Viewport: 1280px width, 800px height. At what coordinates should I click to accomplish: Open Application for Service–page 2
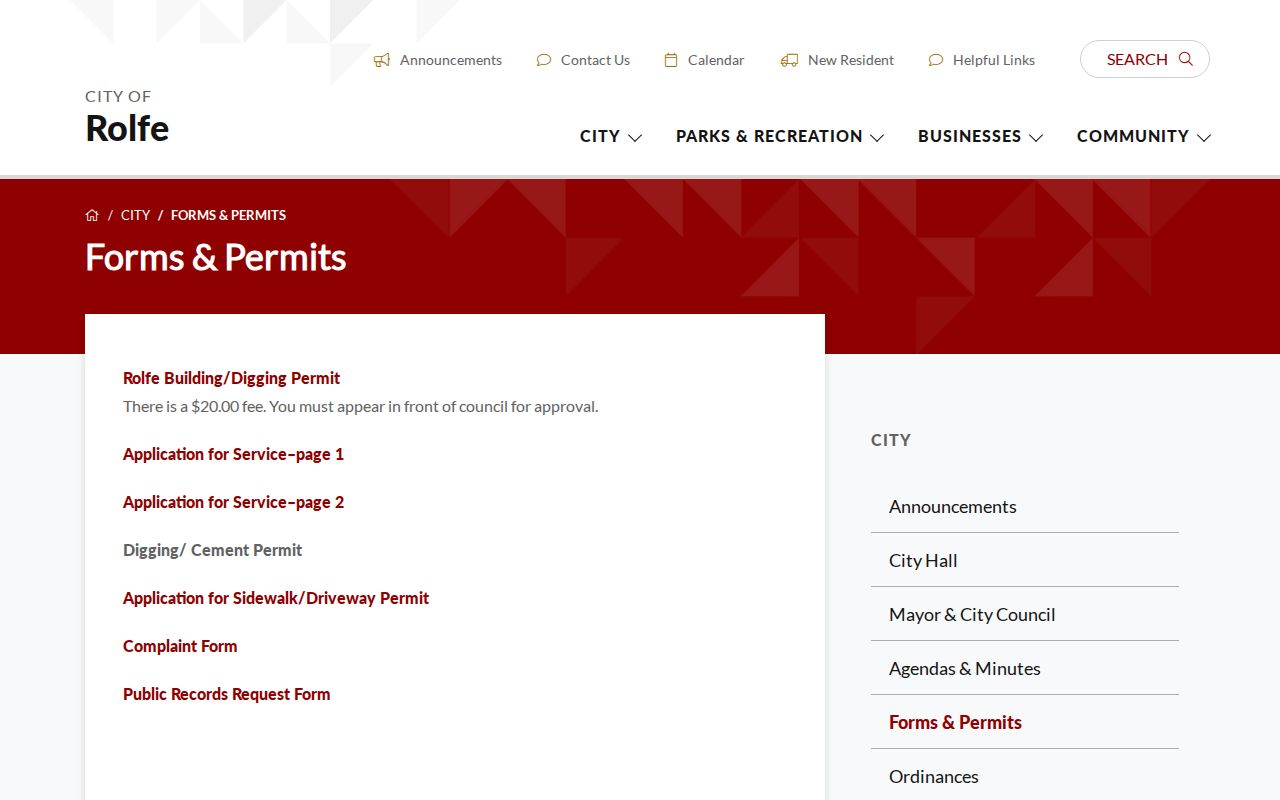(x=233, y=502)
